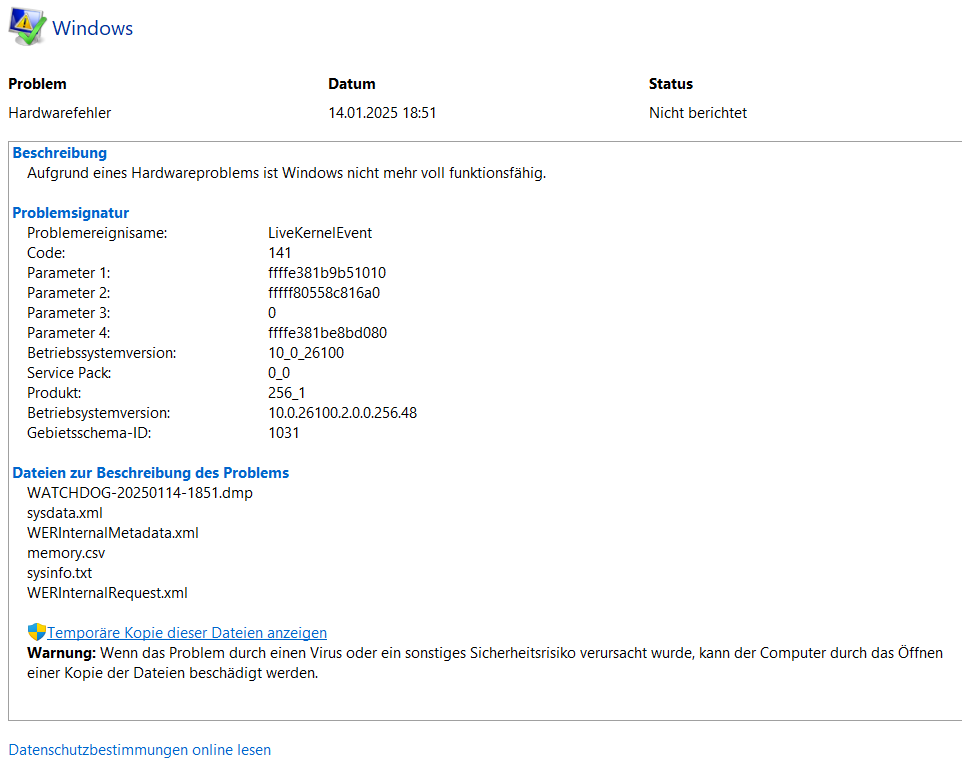Image resolution: width=962 pixels, height=772 pixels.
Task: Select the Parameter 3 value '0'
Action: pos(272,313)
